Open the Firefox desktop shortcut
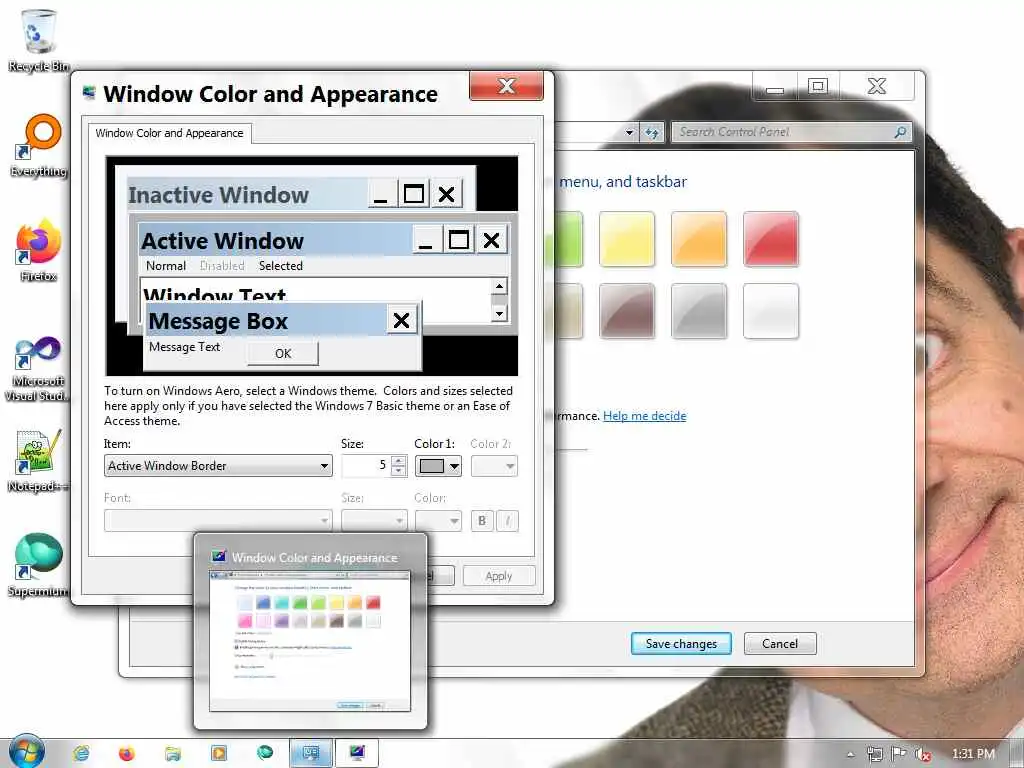 pos(39,250)
